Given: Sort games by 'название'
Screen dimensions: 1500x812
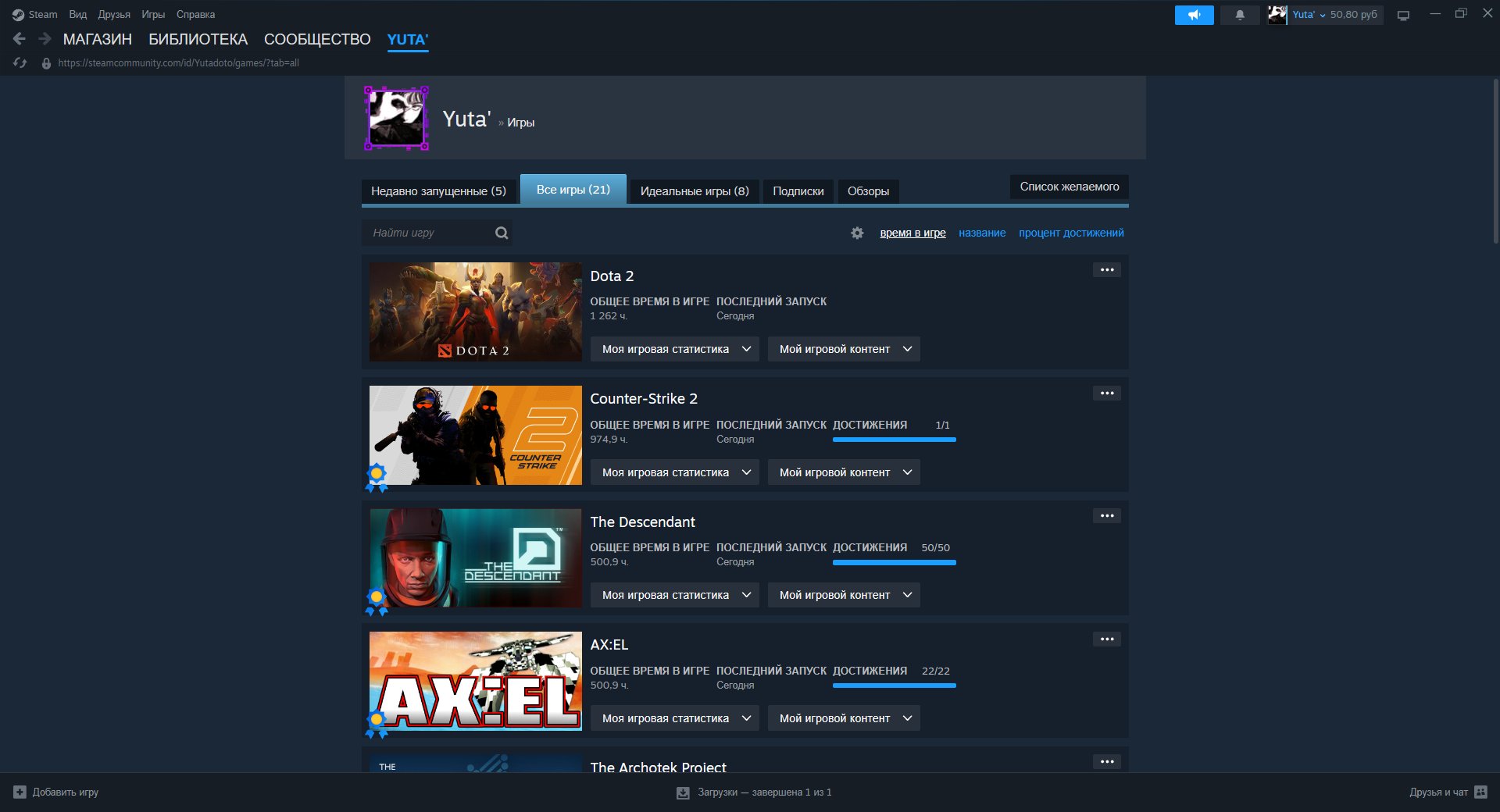Looking at the screenshot, I should click(x=982, y=233).
